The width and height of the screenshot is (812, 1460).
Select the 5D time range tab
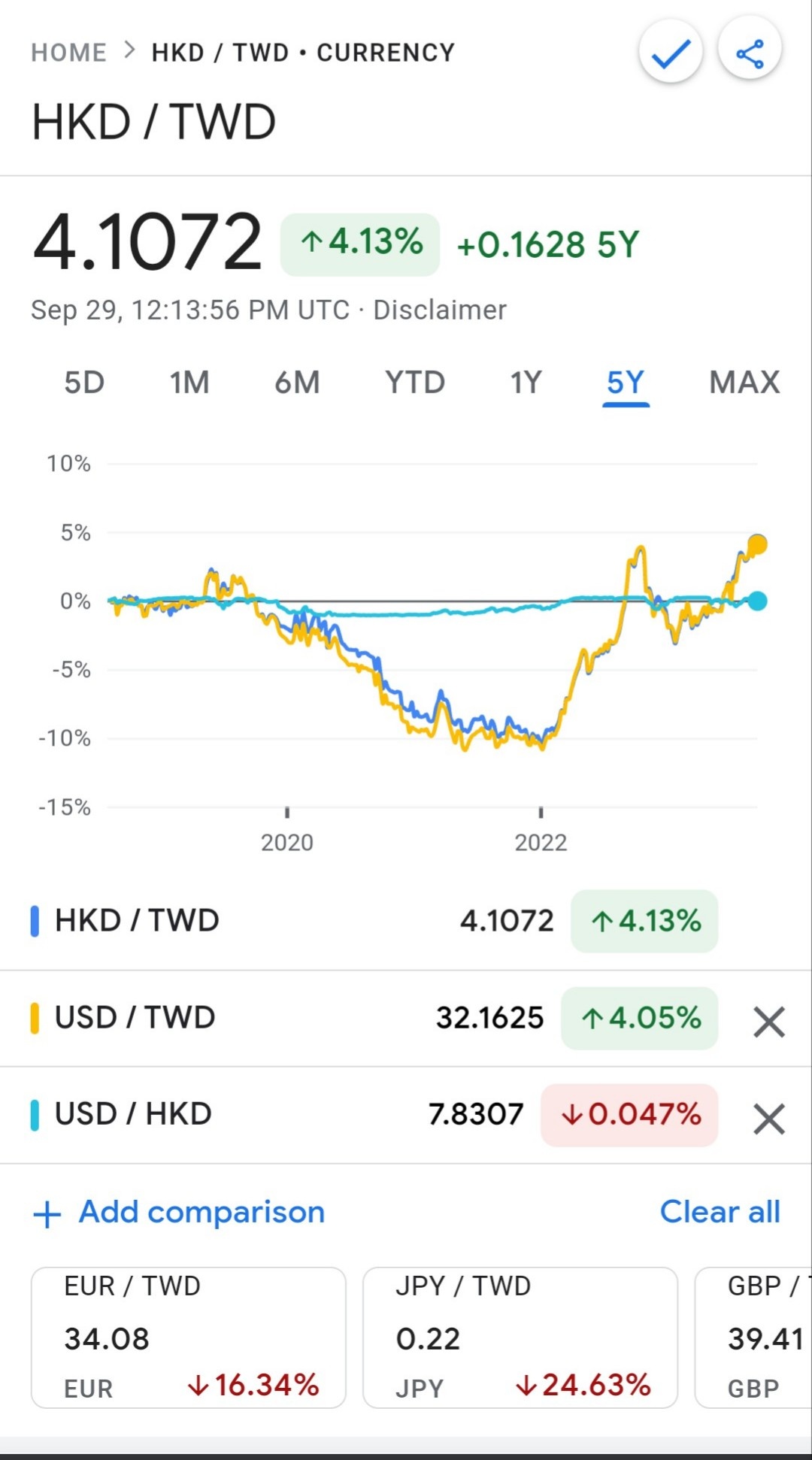[x=84, y=383]
